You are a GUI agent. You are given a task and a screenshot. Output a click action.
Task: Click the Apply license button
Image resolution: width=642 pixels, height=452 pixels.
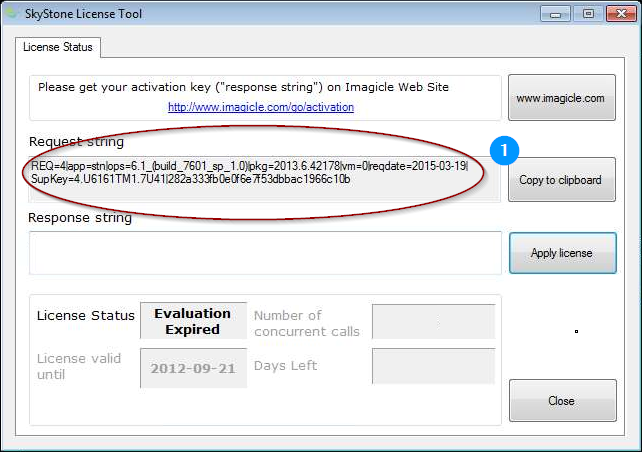click(563, 253)
